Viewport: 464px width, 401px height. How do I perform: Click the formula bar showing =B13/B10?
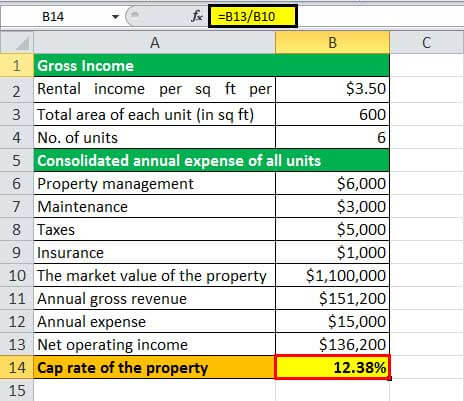tap(253, 16)
